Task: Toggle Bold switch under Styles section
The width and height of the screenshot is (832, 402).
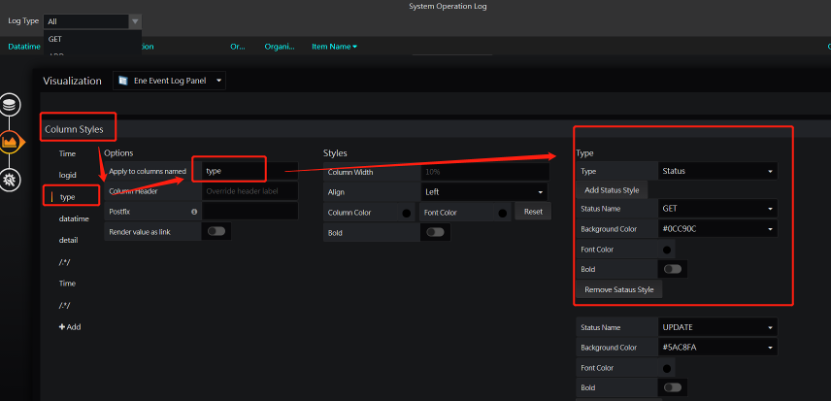Action: point(435,232)
